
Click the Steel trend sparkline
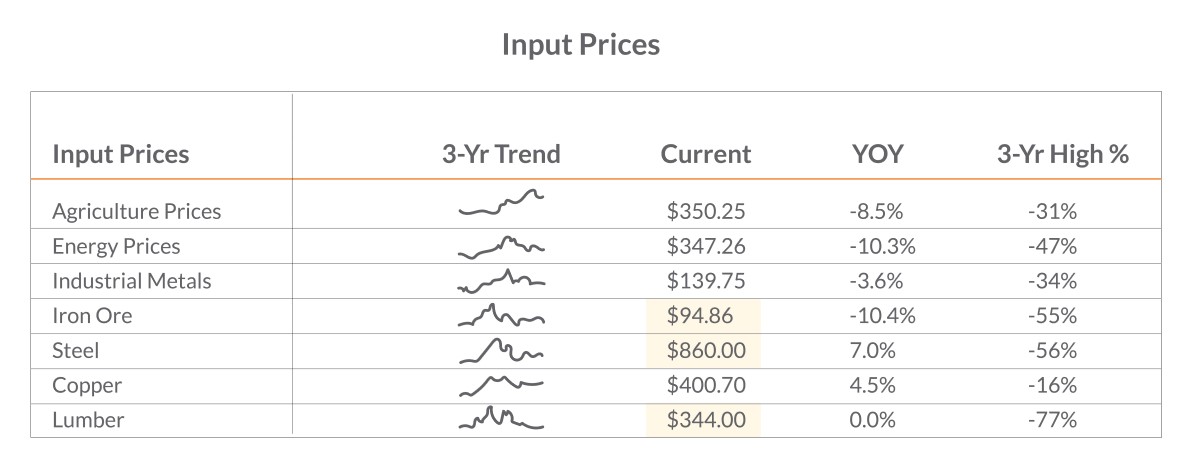pyautogui.click(x=501, y=350)
